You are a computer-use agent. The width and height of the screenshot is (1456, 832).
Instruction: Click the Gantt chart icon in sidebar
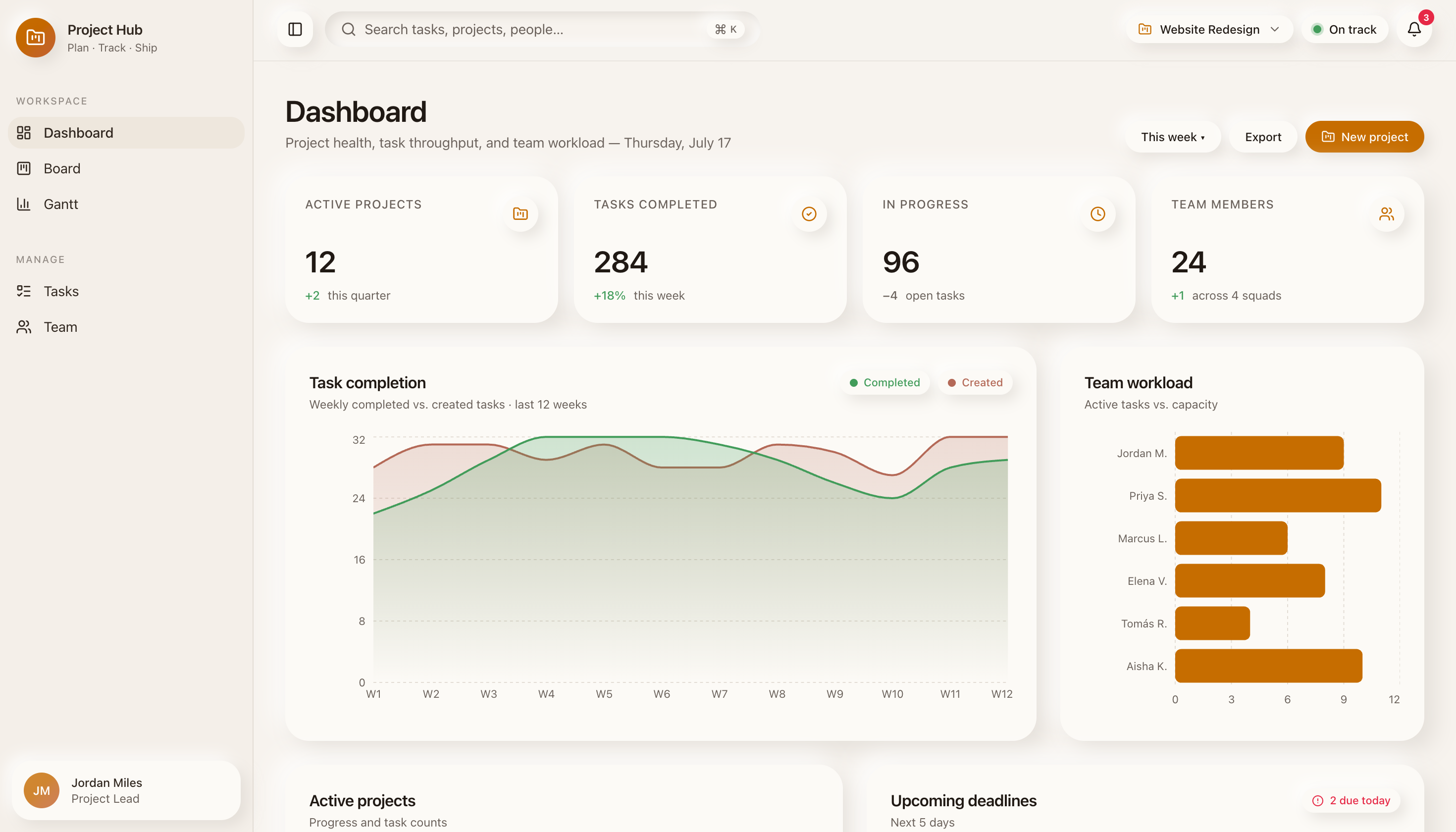pyautogui.click(x=23, y=204)
